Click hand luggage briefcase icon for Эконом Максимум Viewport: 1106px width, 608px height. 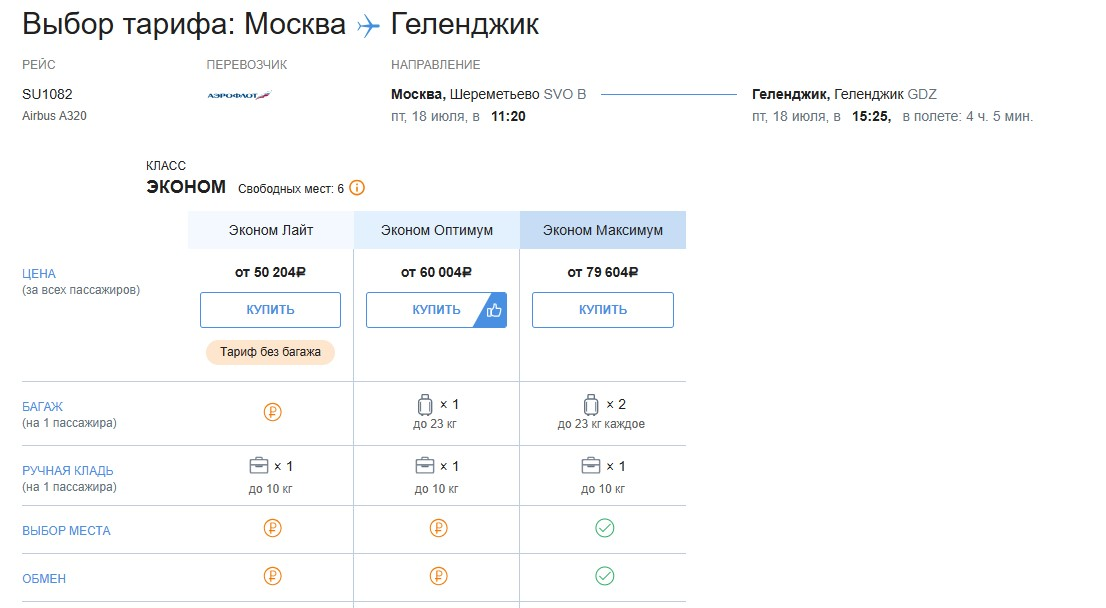pos(591,466)
